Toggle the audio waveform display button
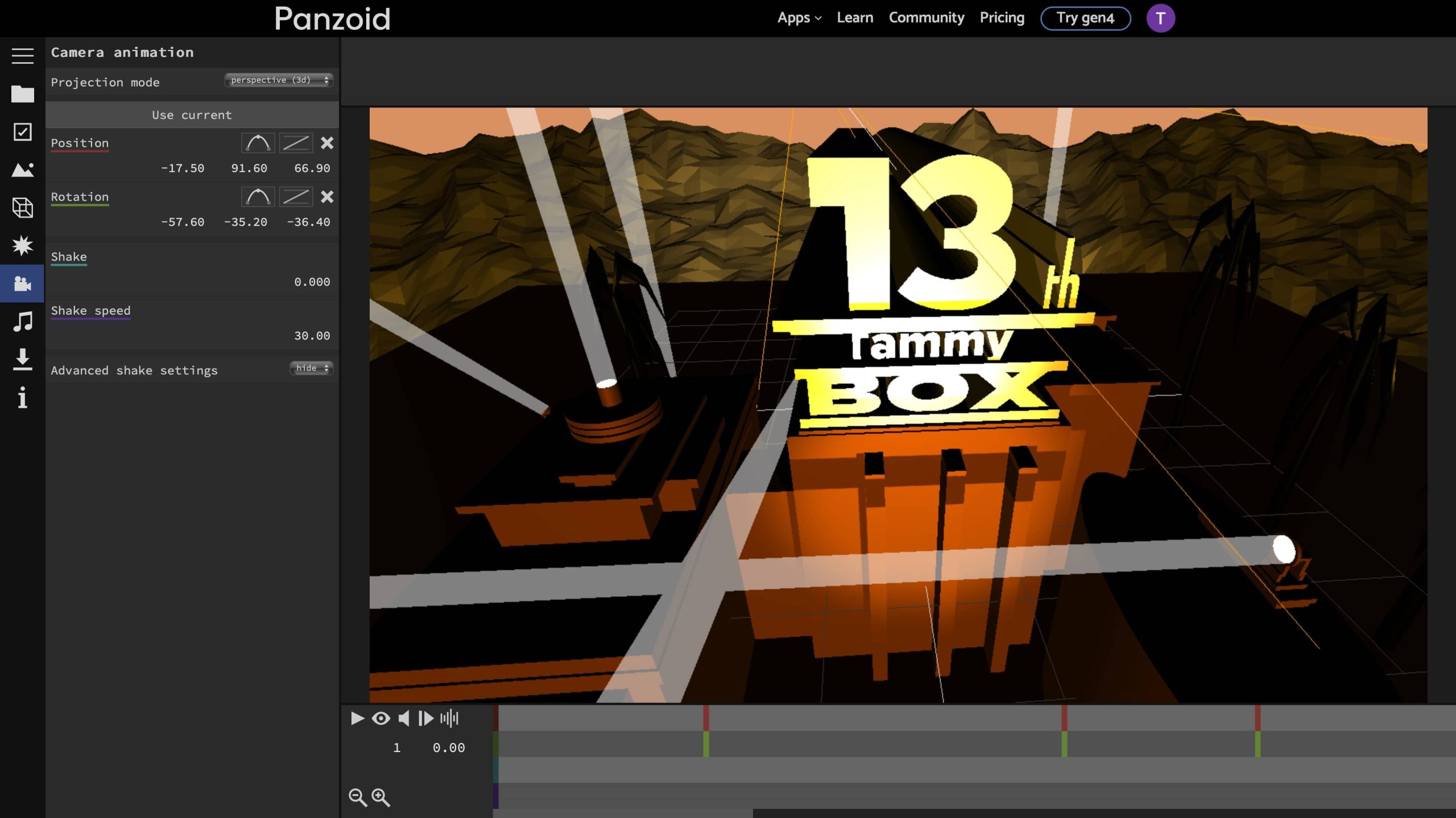 tap(449, 719)
